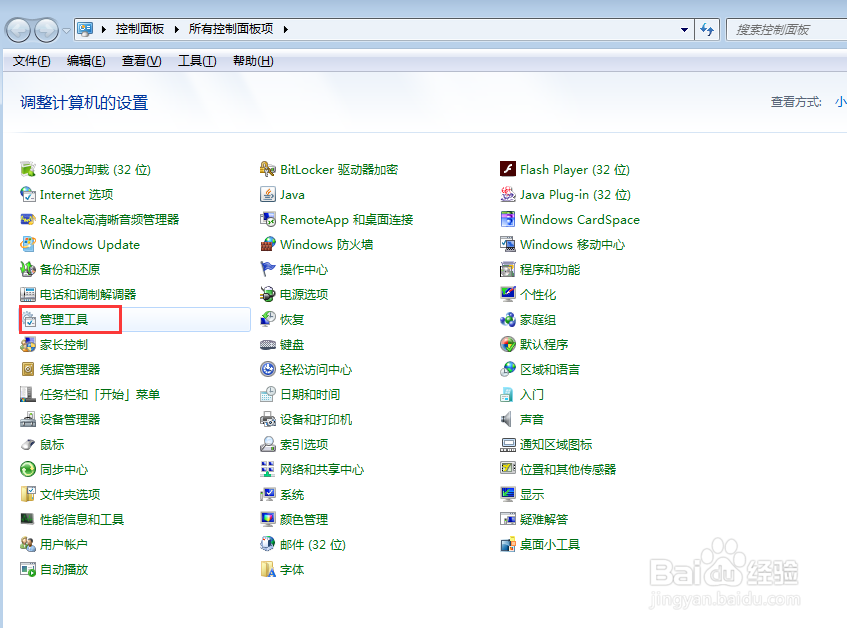Viewport: 847px width, 628px height.
Task: Open the 轻松访问中心 link
Action: [x=315, y=370]
